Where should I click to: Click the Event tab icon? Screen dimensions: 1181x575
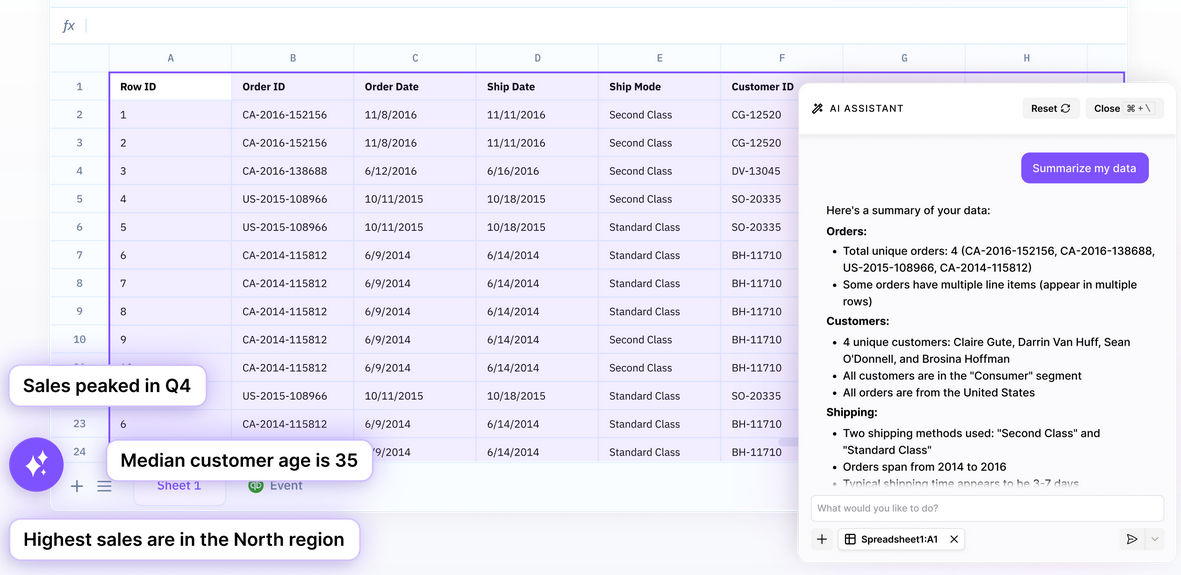256,486
